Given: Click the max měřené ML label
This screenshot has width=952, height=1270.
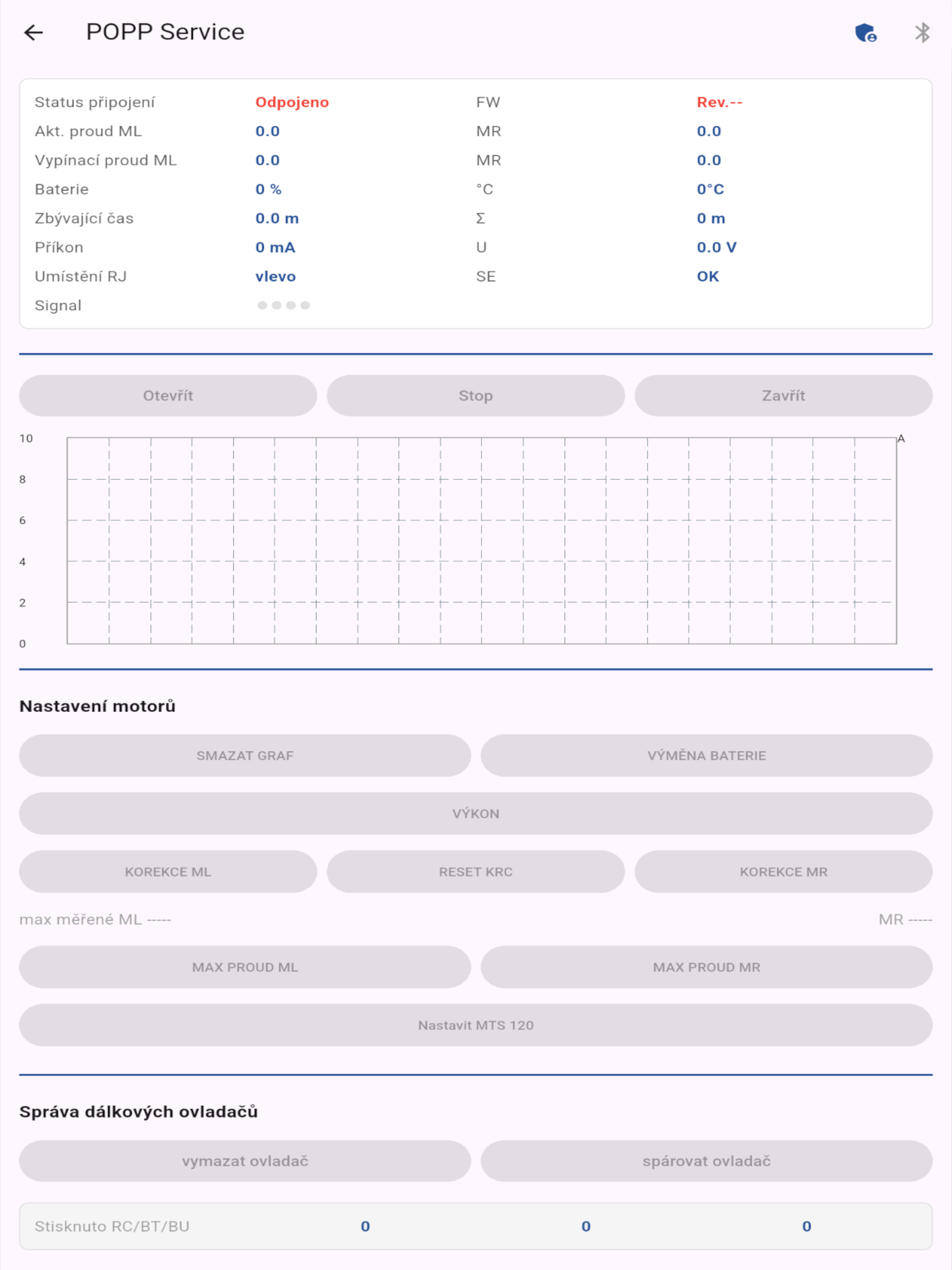Looking at the screenshot, I should (x=81, y=920).
